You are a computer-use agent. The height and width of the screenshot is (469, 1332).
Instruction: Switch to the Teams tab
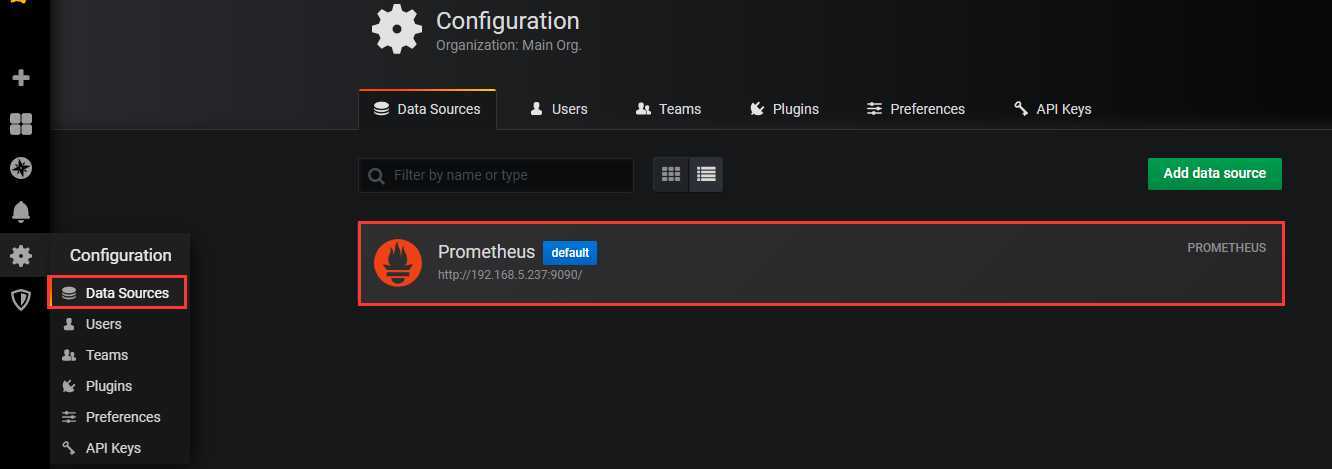point(668,109)
